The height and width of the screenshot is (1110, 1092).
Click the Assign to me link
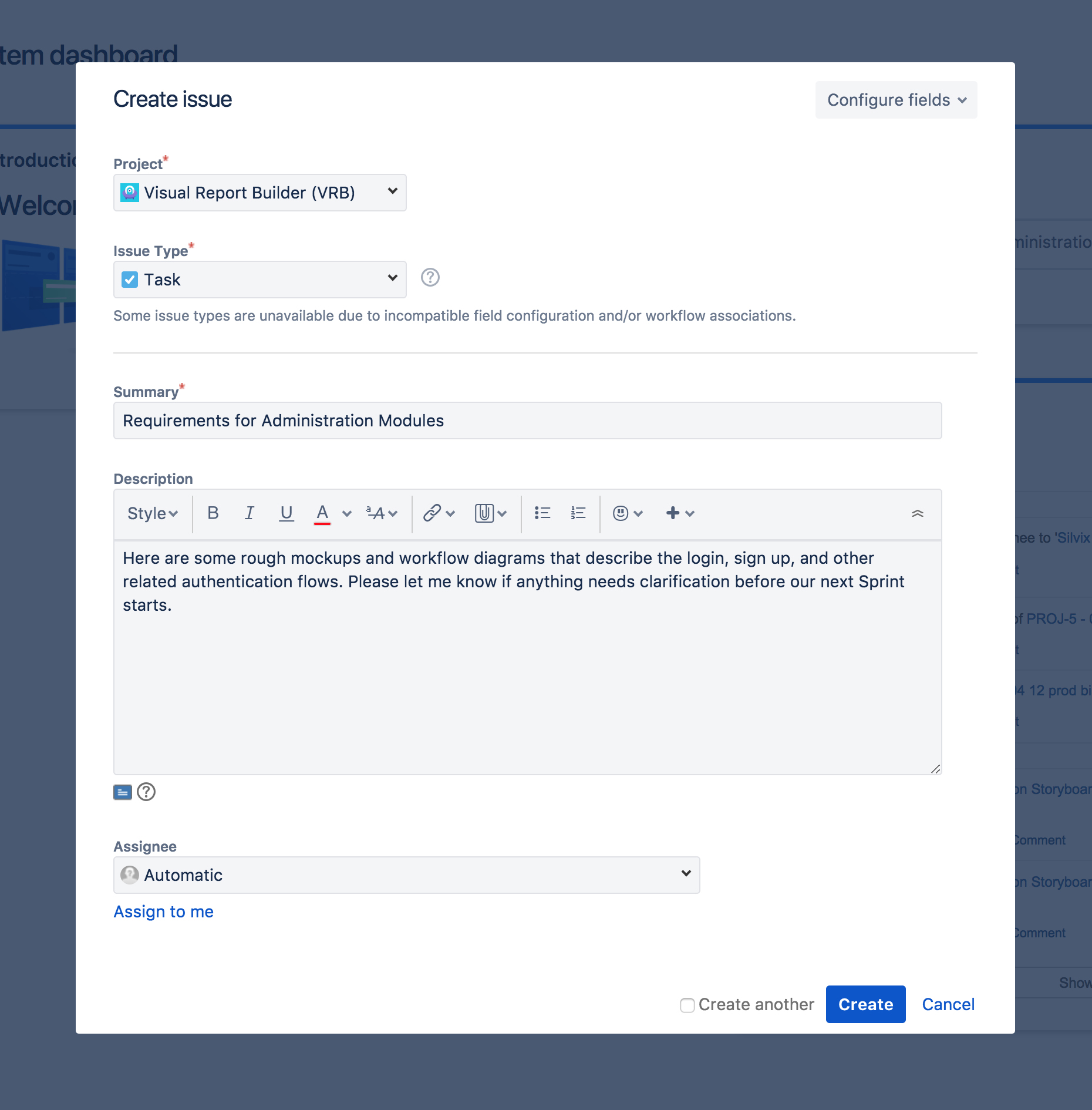point(163,911)
